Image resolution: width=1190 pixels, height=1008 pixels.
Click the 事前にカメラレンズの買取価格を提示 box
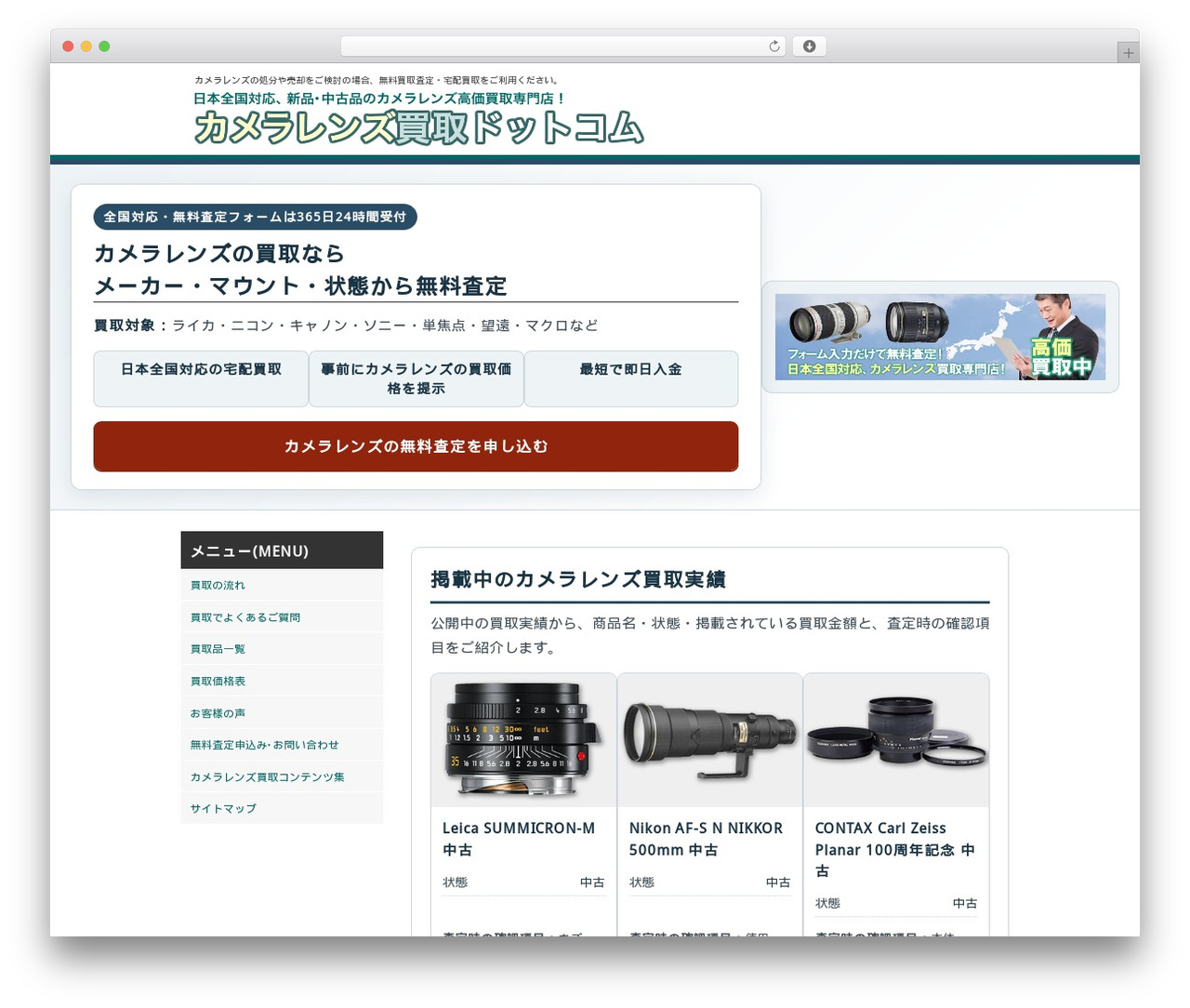[x=416, y=378]
